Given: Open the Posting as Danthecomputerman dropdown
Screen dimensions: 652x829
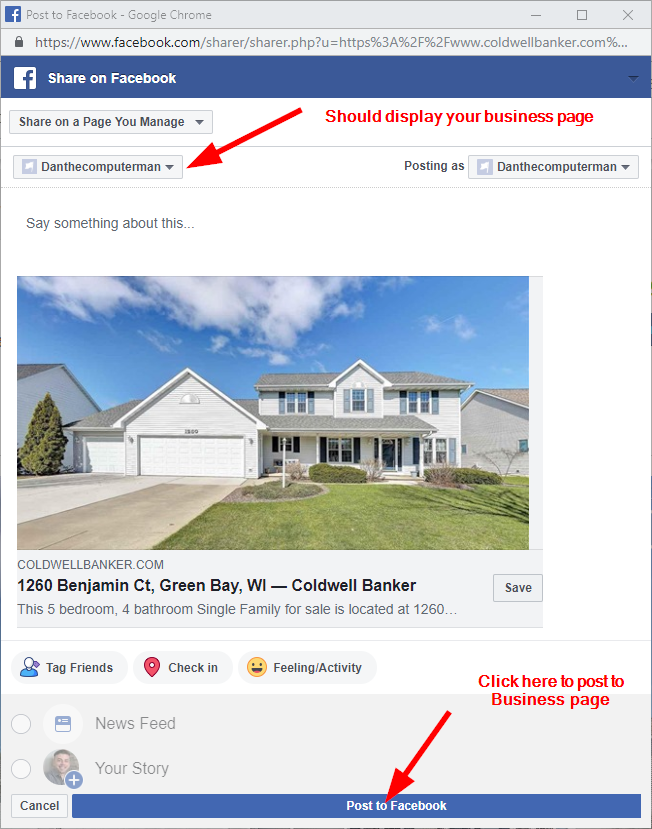Looking at the screenshot, I should [553, 167].
